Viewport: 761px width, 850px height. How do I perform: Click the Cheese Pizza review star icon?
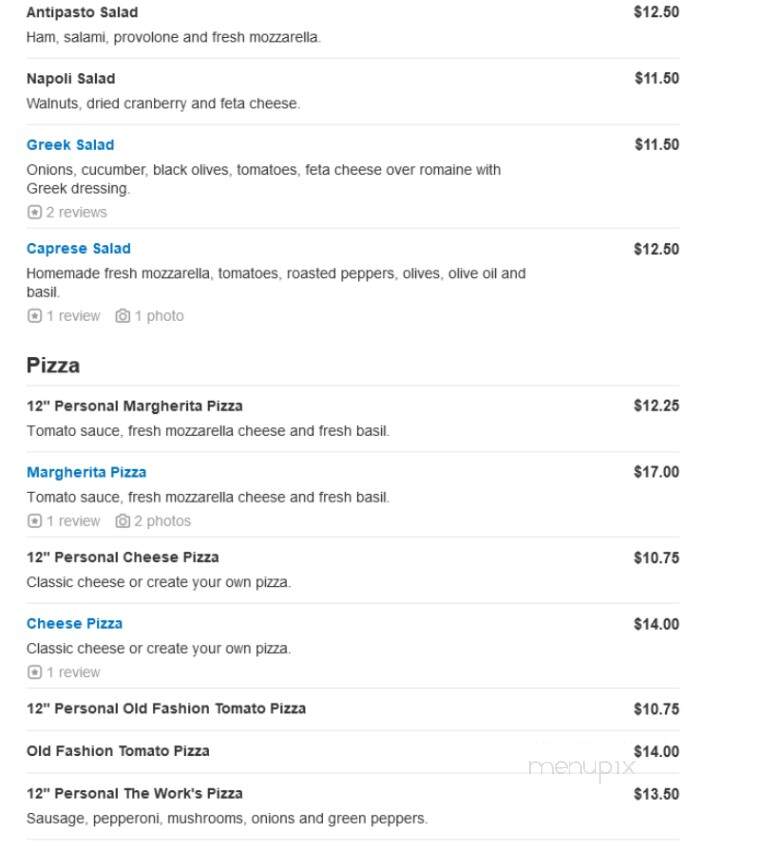point(34,672)
